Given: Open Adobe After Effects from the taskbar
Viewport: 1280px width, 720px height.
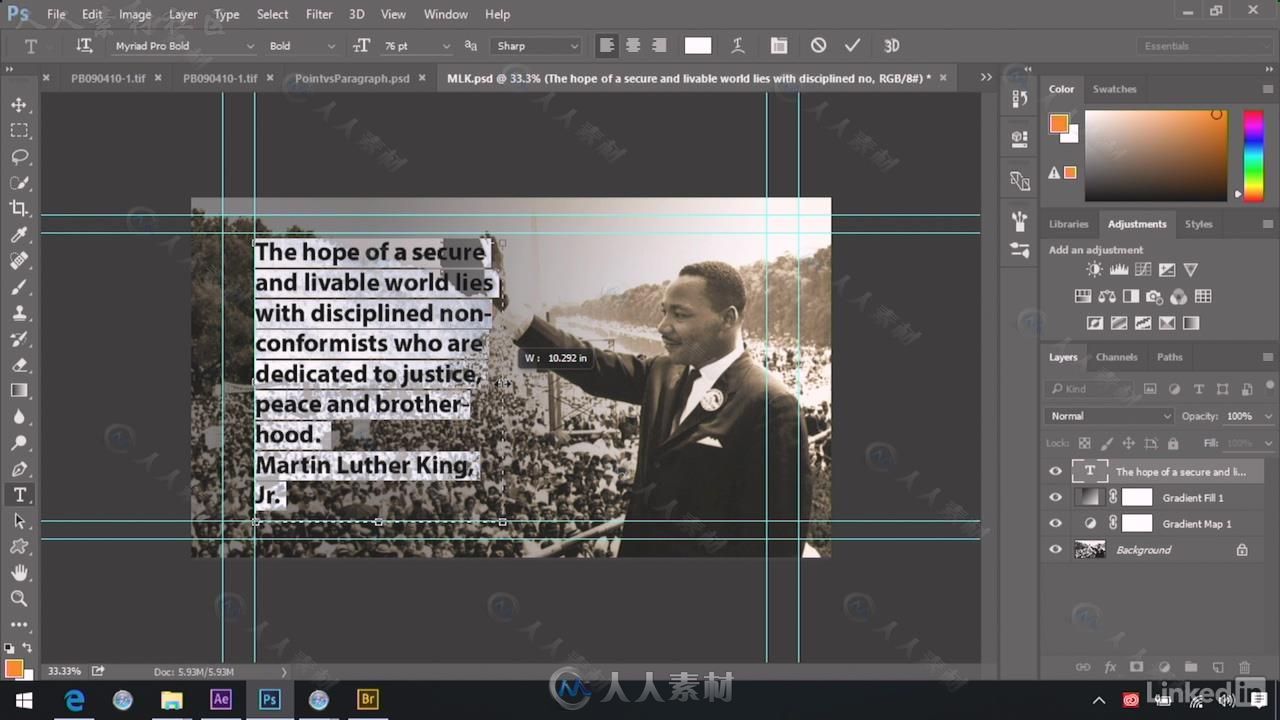Looking at the screenshot, I should point(221,700).
